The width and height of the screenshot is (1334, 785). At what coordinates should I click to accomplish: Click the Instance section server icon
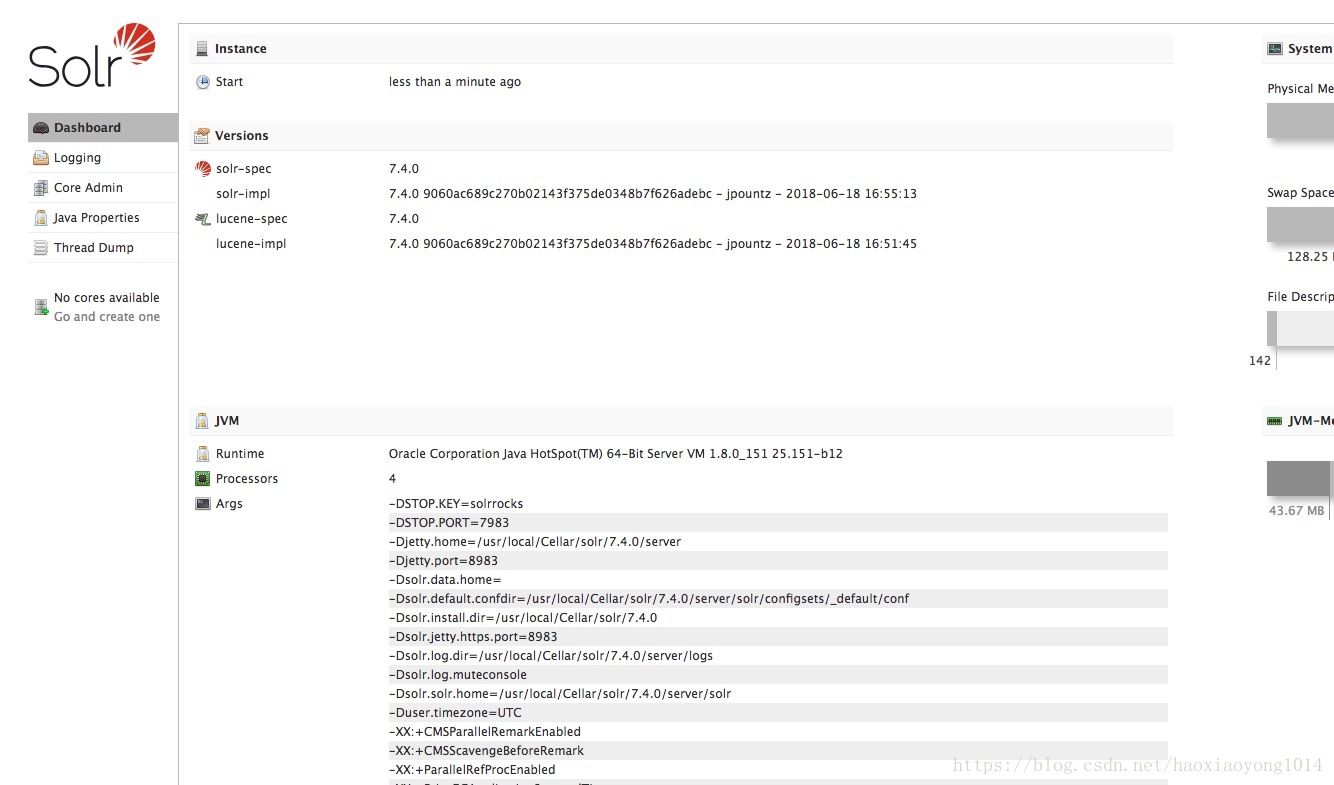tap(202, 48)
